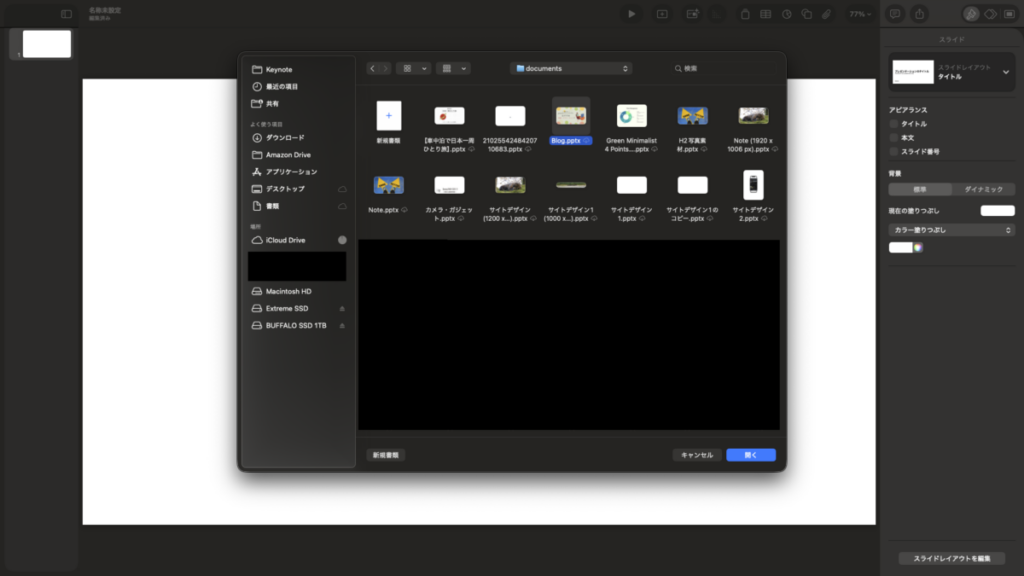
Task: Open the Animate panel
Action: 989,13
